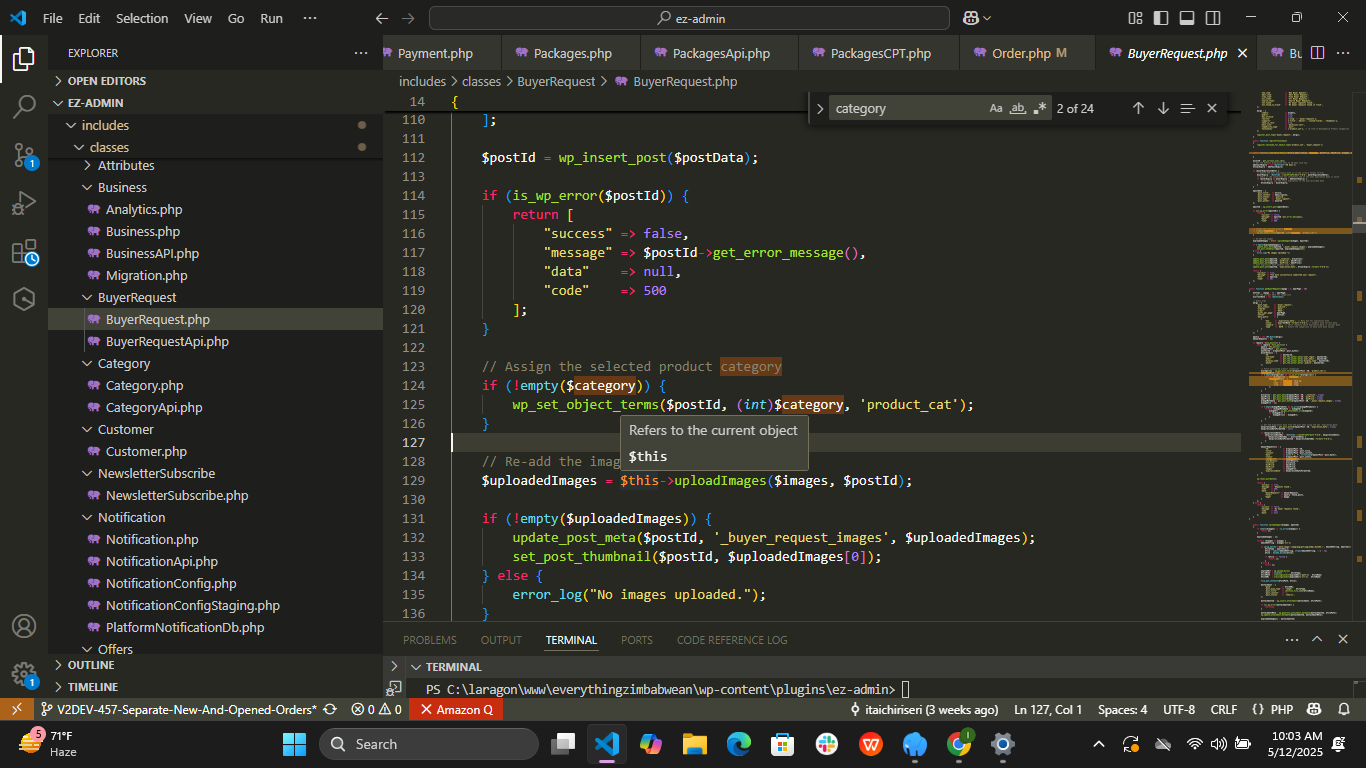Open the Search view in activity bar
Screen dimensions: 1366x768
click(24, 107)
